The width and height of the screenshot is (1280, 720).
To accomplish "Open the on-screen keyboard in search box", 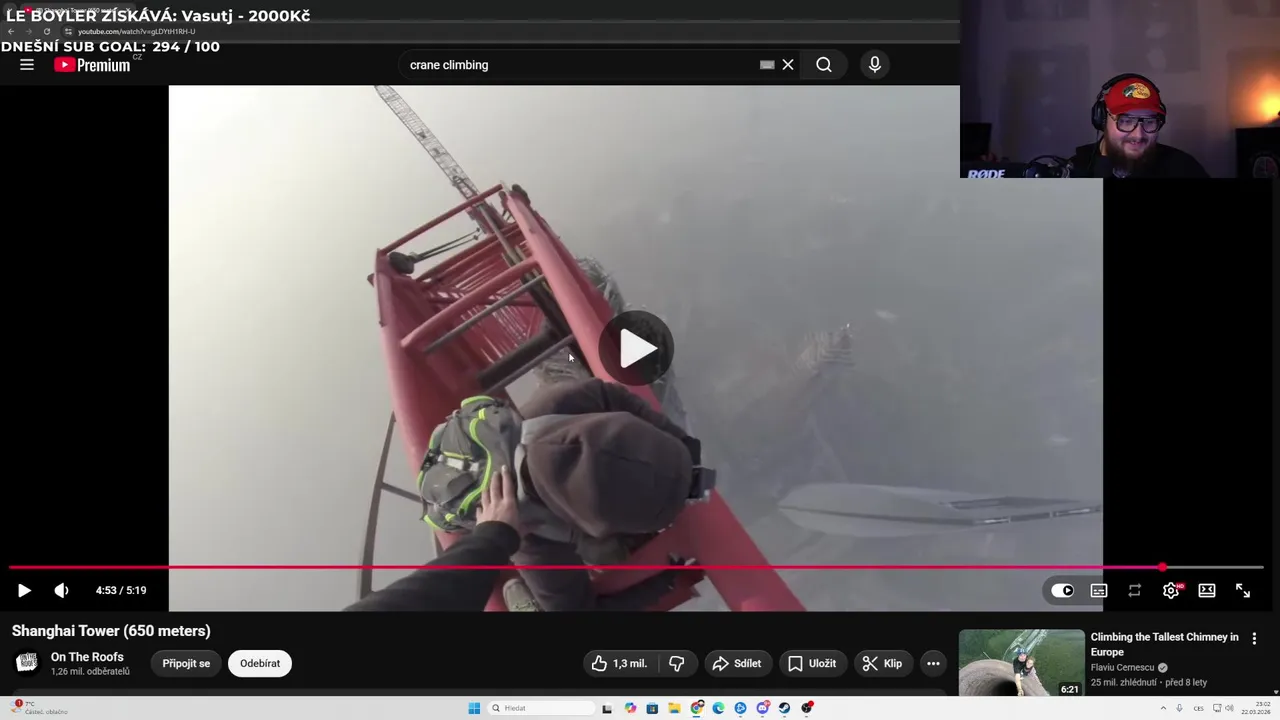I will pyautogui.click(x=767, y=65).
